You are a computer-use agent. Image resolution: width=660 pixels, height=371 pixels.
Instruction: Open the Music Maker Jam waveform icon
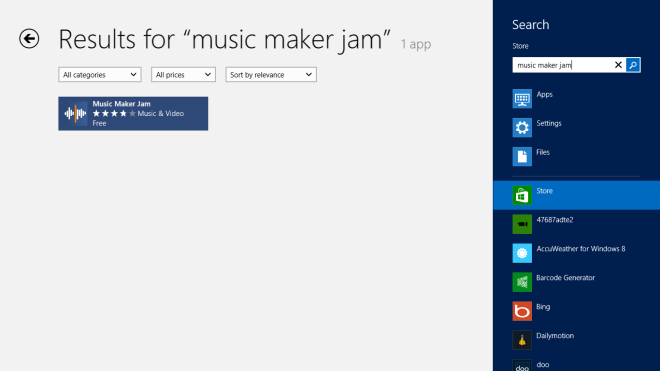click(75, 113)
